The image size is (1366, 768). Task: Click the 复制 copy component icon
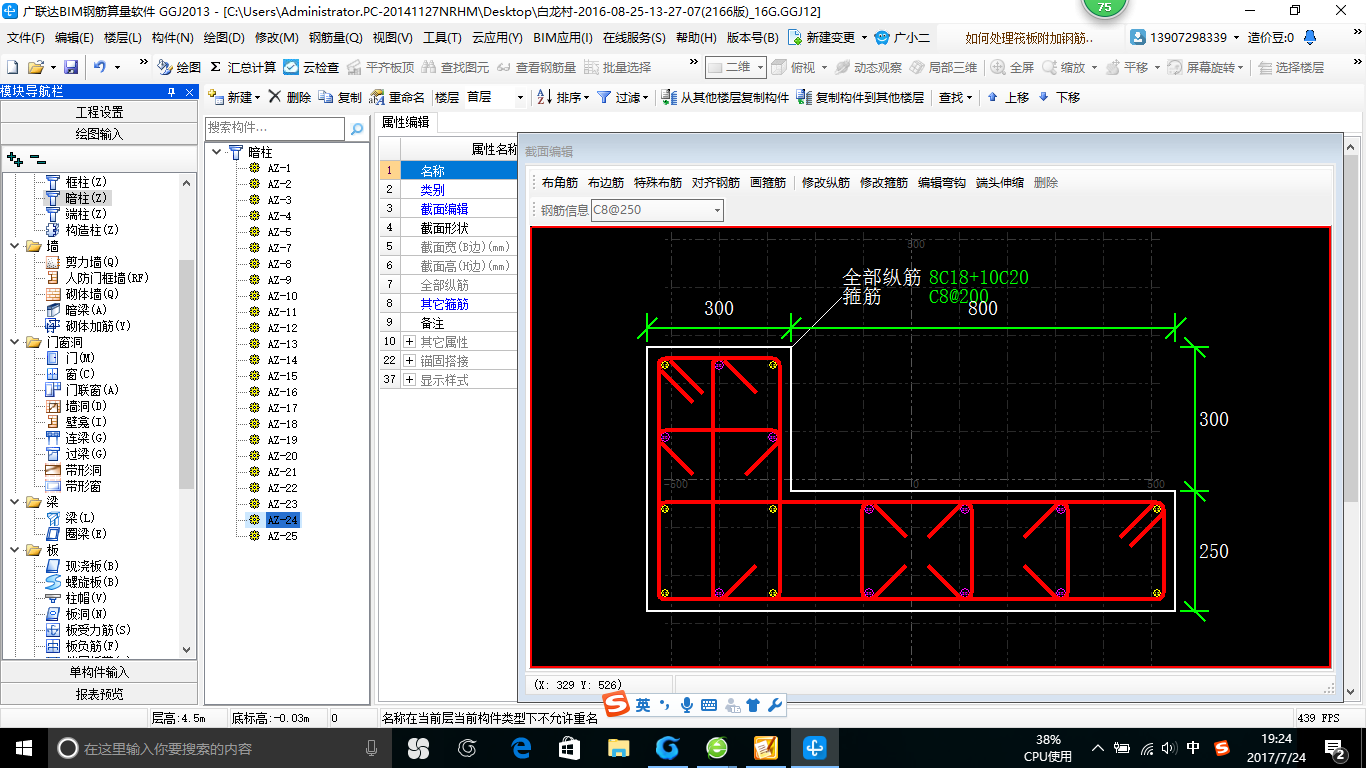(x=326, y=97)
